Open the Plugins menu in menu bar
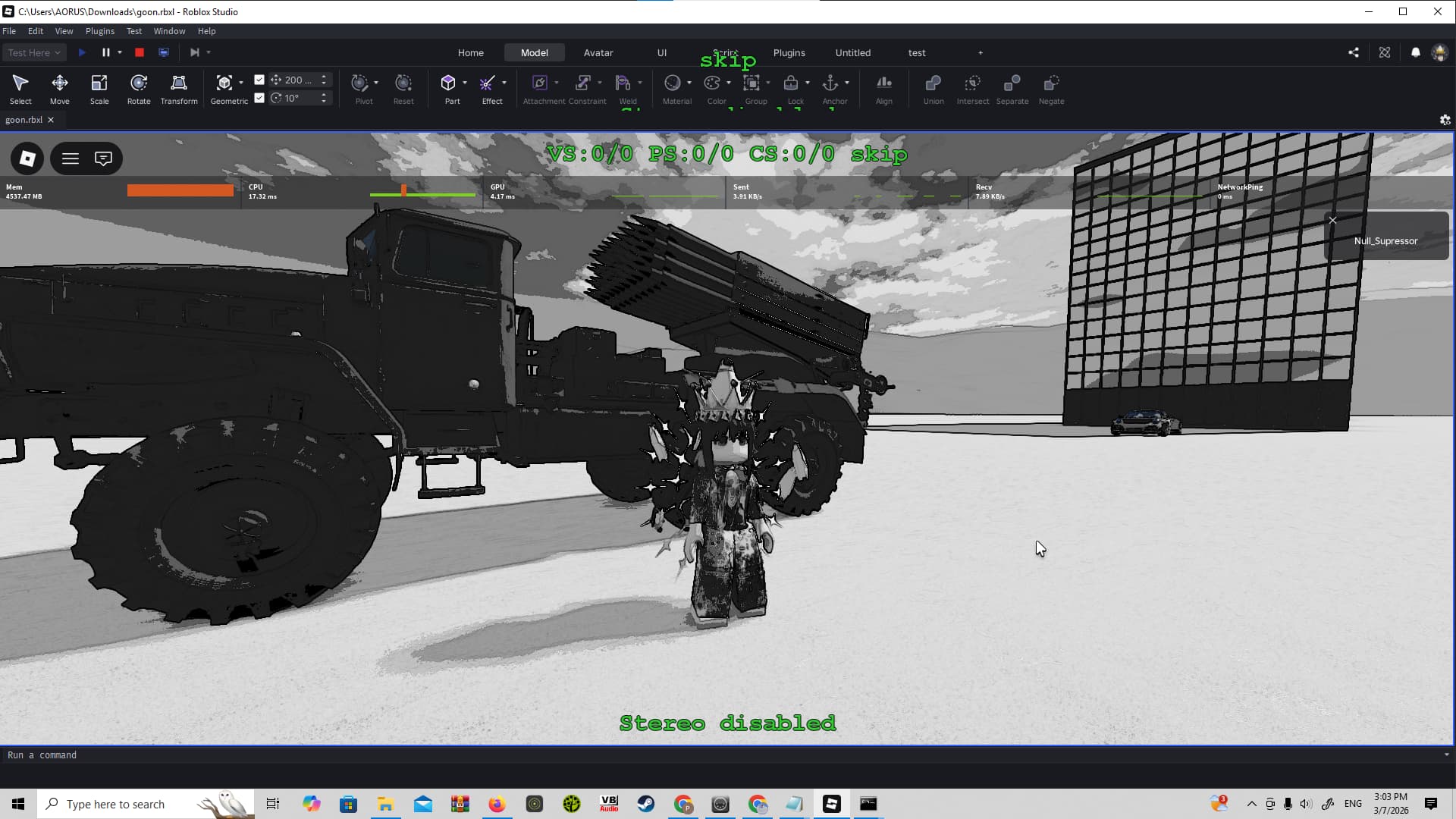 coord(99,31)
